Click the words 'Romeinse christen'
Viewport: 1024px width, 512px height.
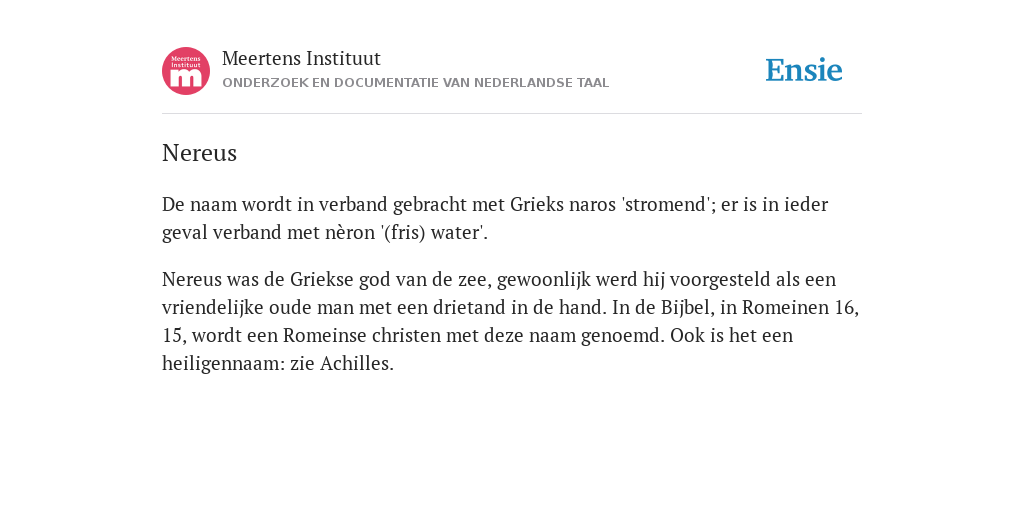tap(362, 336)
